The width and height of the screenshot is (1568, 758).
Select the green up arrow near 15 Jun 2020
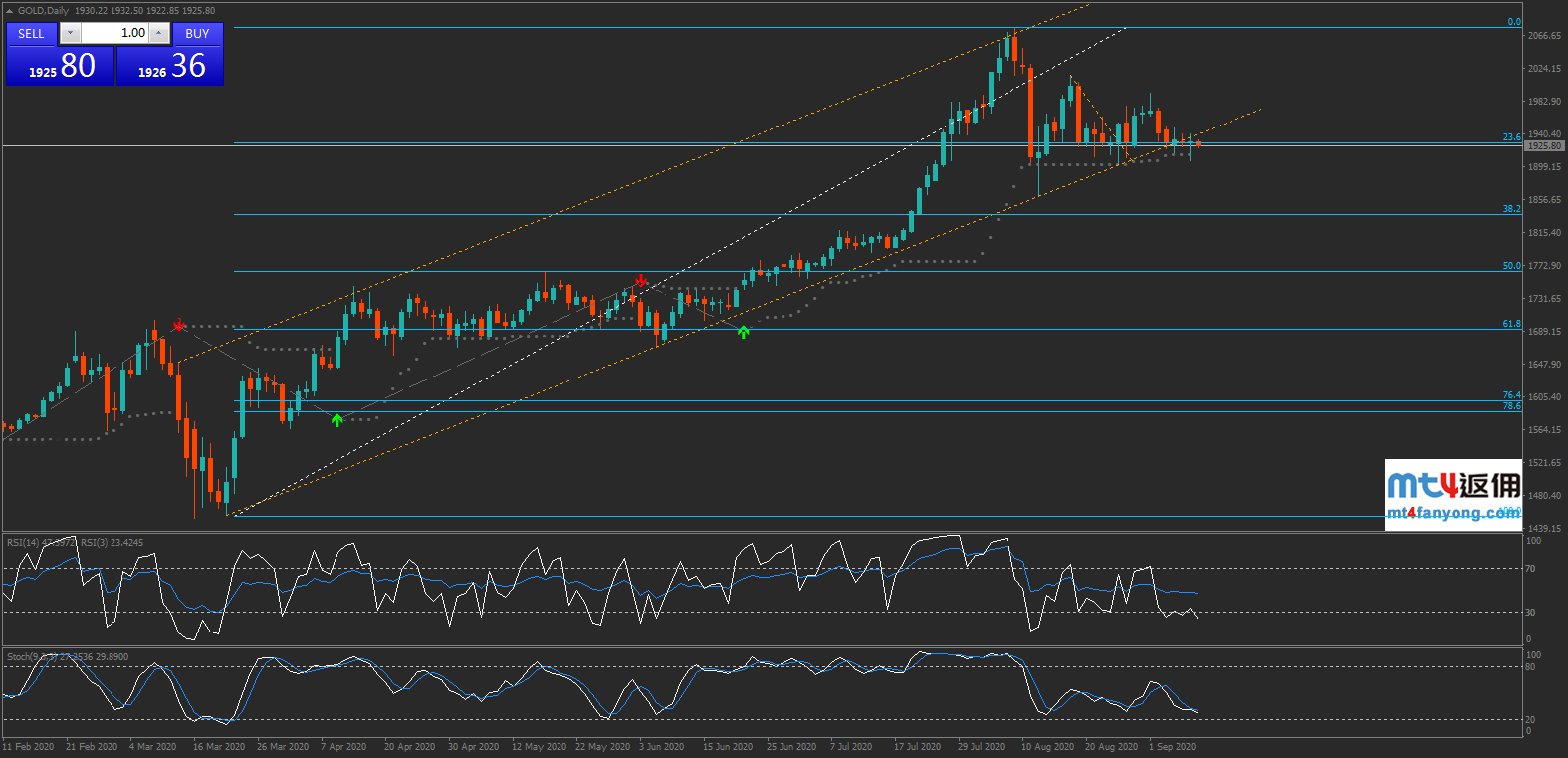pos(744,332)
